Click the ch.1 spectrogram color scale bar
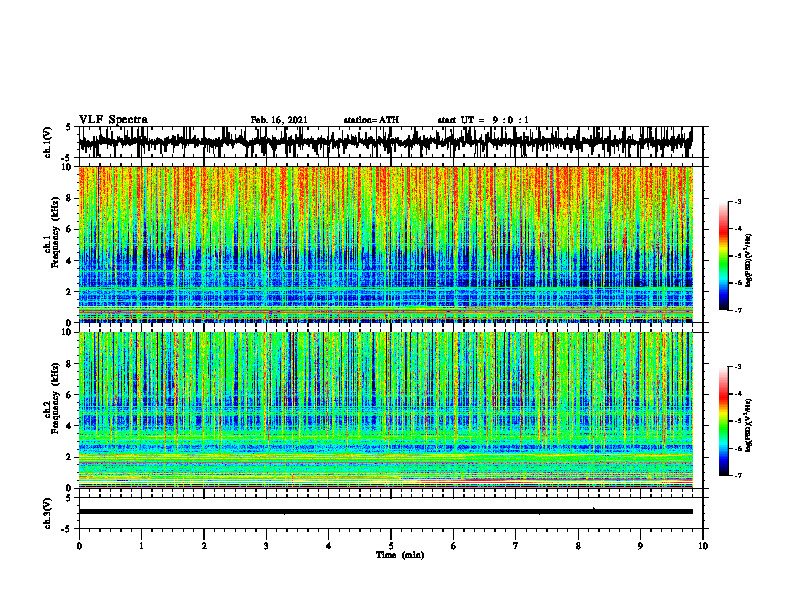The width and height of the screenshot is (792, 612). pos(724,256)
